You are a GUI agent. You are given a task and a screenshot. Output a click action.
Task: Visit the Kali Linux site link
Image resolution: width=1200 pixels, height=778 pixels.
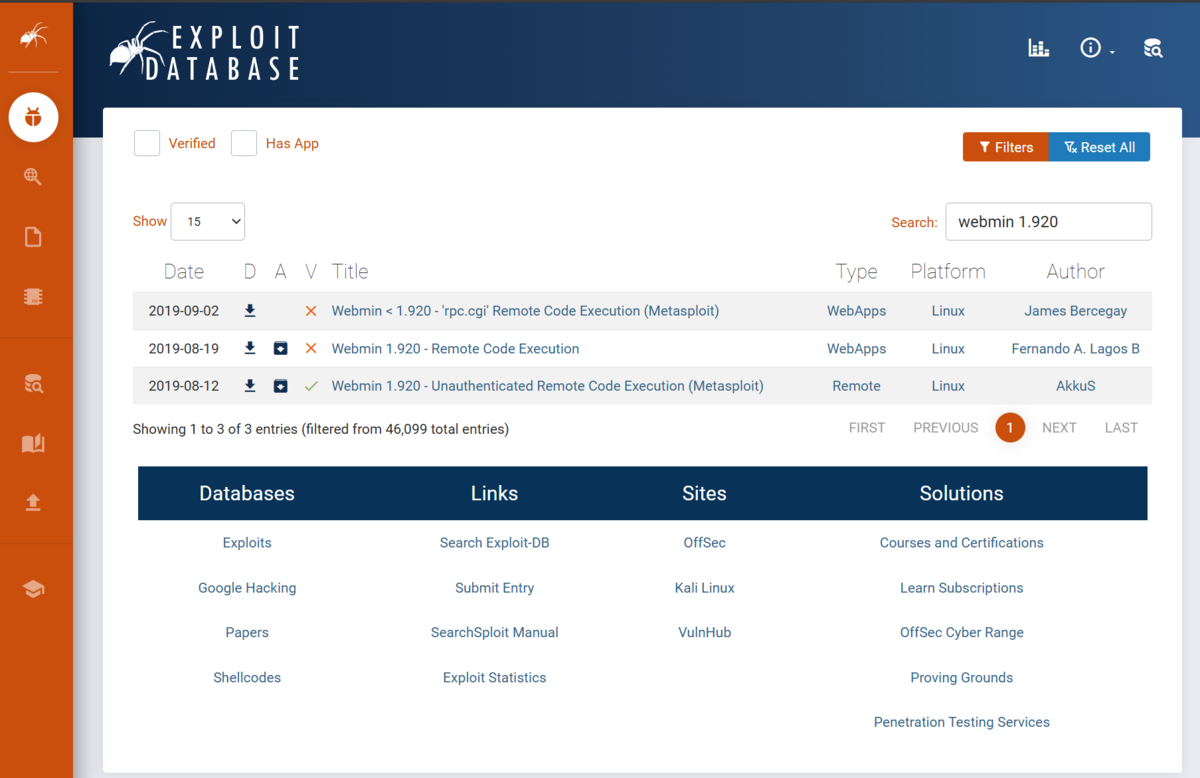coord(705,588)
